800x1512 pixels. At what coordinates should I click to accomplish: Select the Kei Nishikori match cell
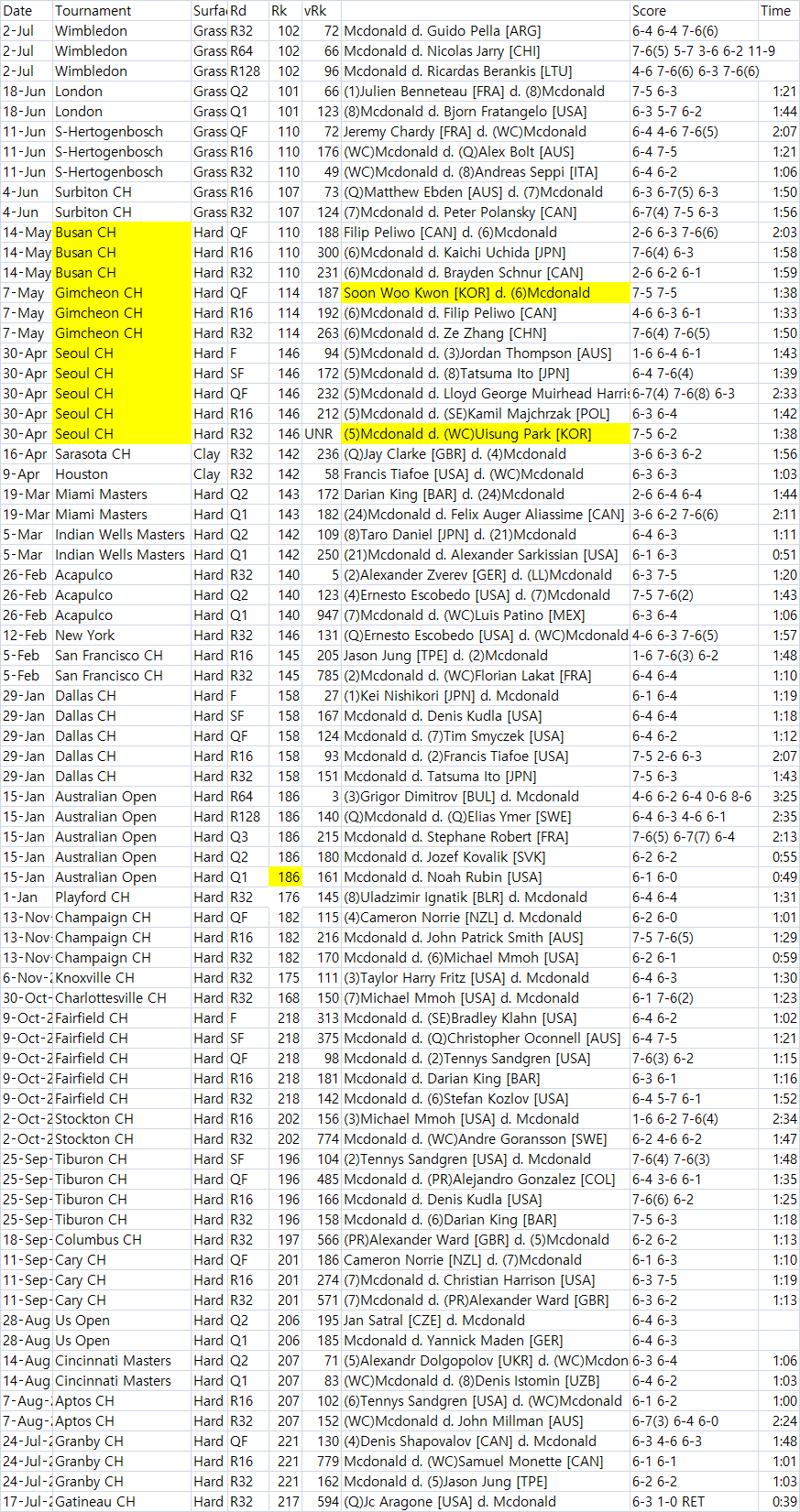pos(486,695)
